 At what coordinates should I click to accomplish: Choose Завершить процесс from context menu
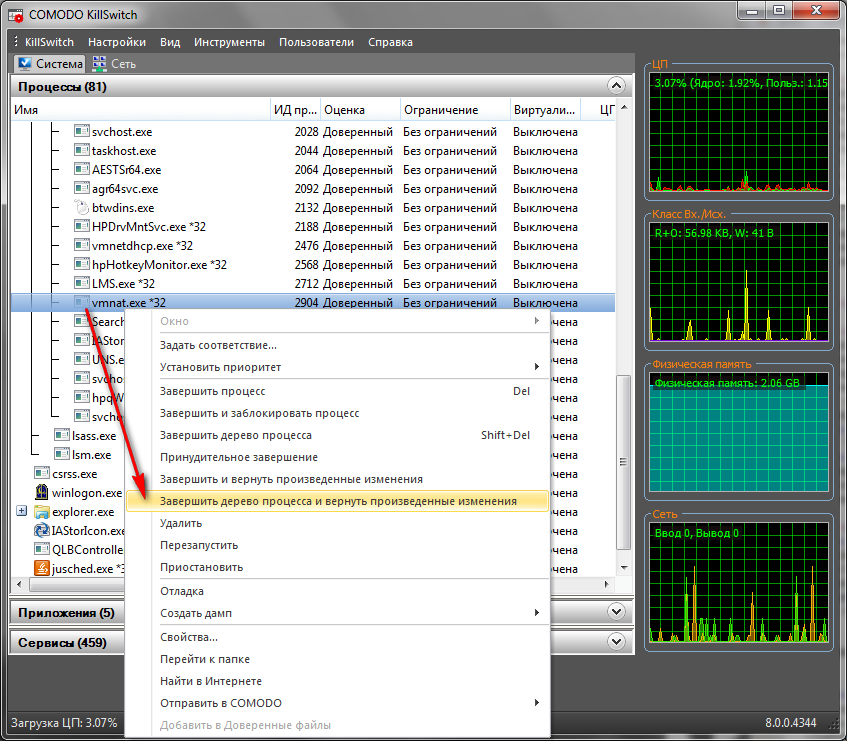click(x=338, y=391)
